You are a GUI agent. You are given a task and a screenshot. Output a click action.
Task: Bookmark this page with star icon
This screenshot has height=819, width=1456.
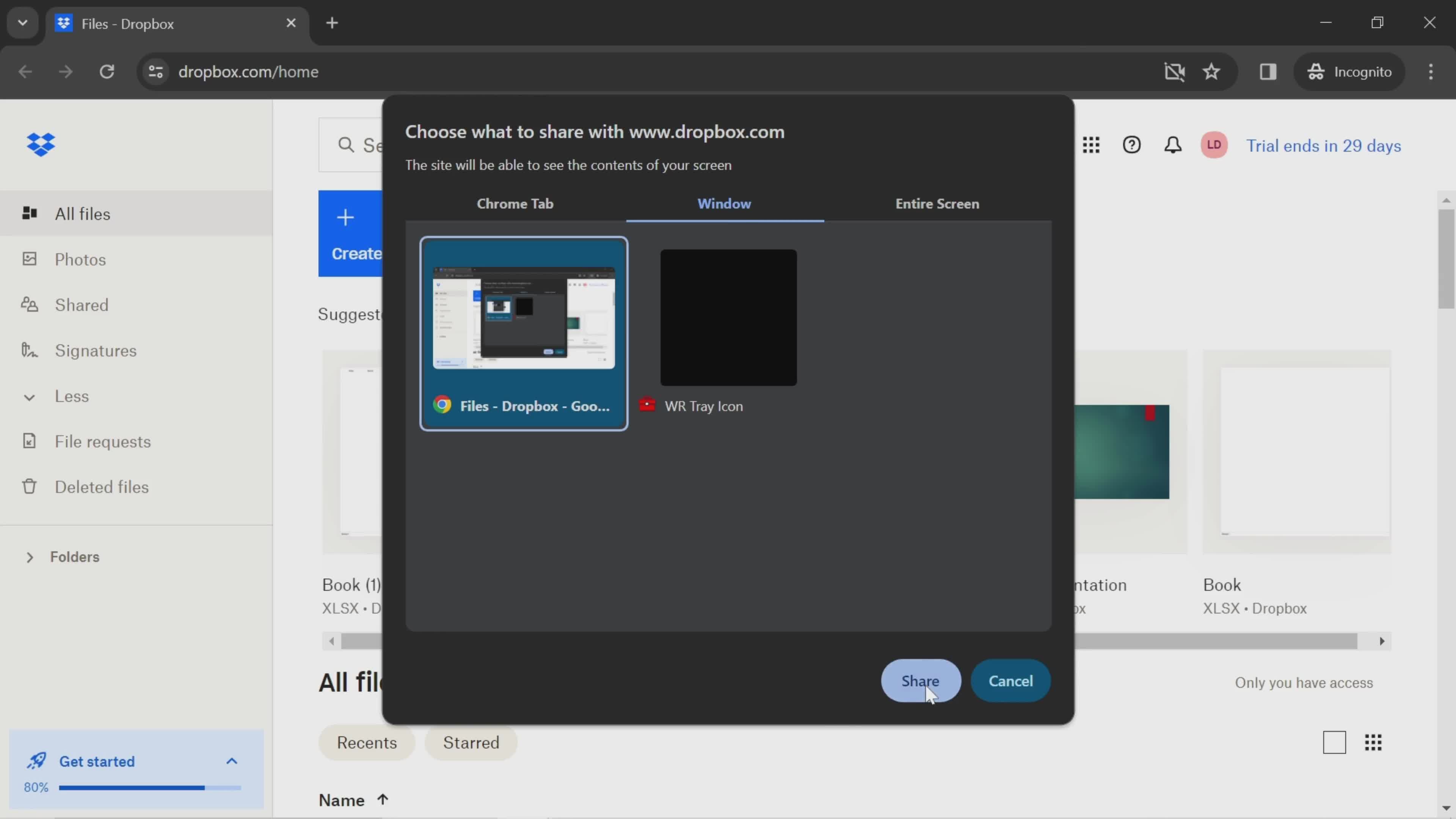1211,72
